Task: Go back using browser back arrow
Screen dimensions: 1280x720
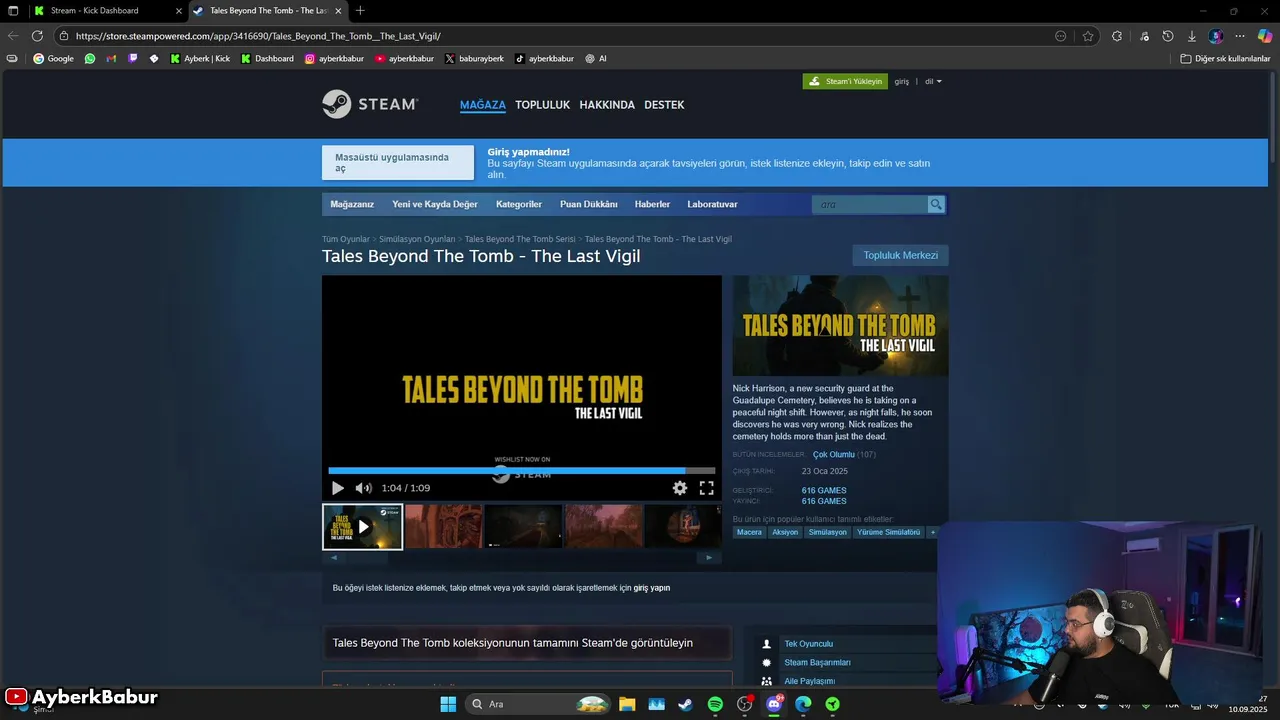Action: coord(13,36)
